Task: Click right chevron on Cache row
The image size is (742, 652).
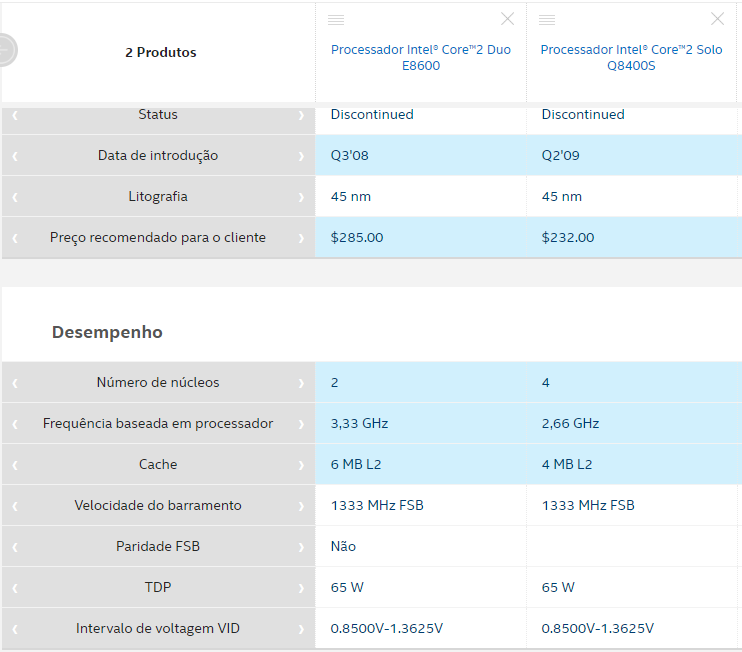Action: coord(301,465)
